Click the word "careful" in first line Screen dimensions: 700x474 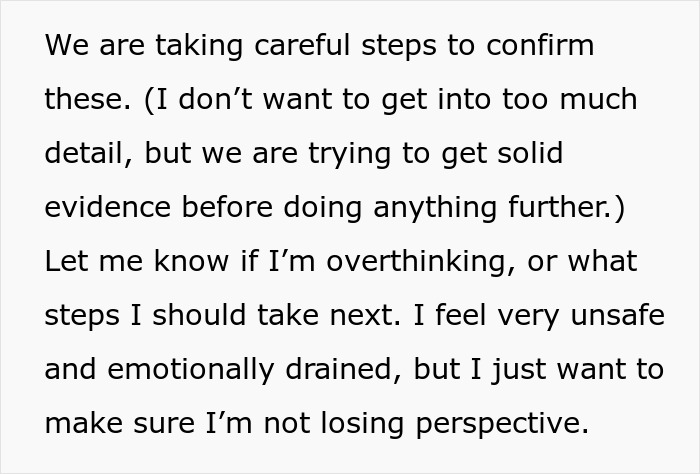(x=302, y=45)
